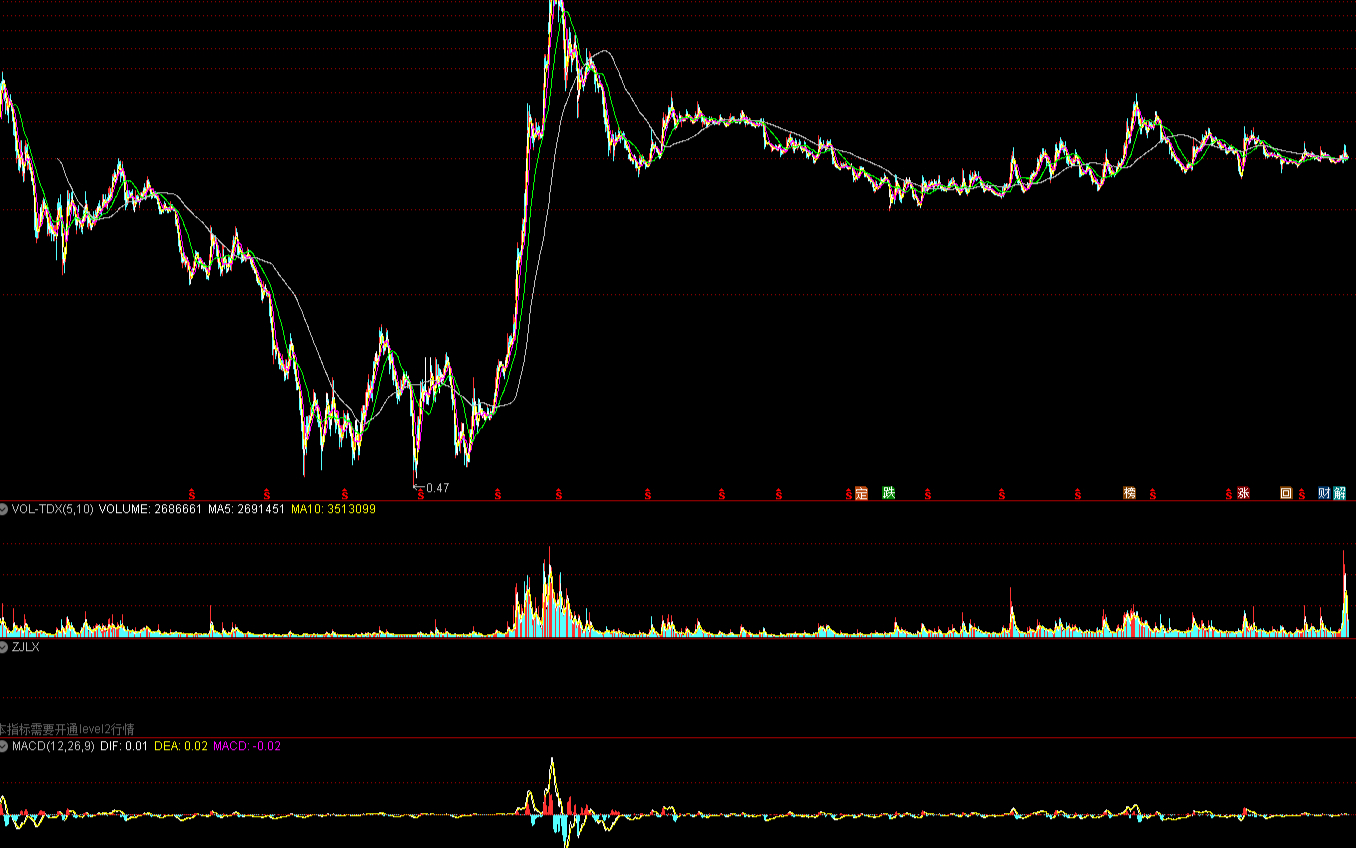Click the VOLUME: 2686661 readout
Screen dimensions: 1356x848
(150, 509)
